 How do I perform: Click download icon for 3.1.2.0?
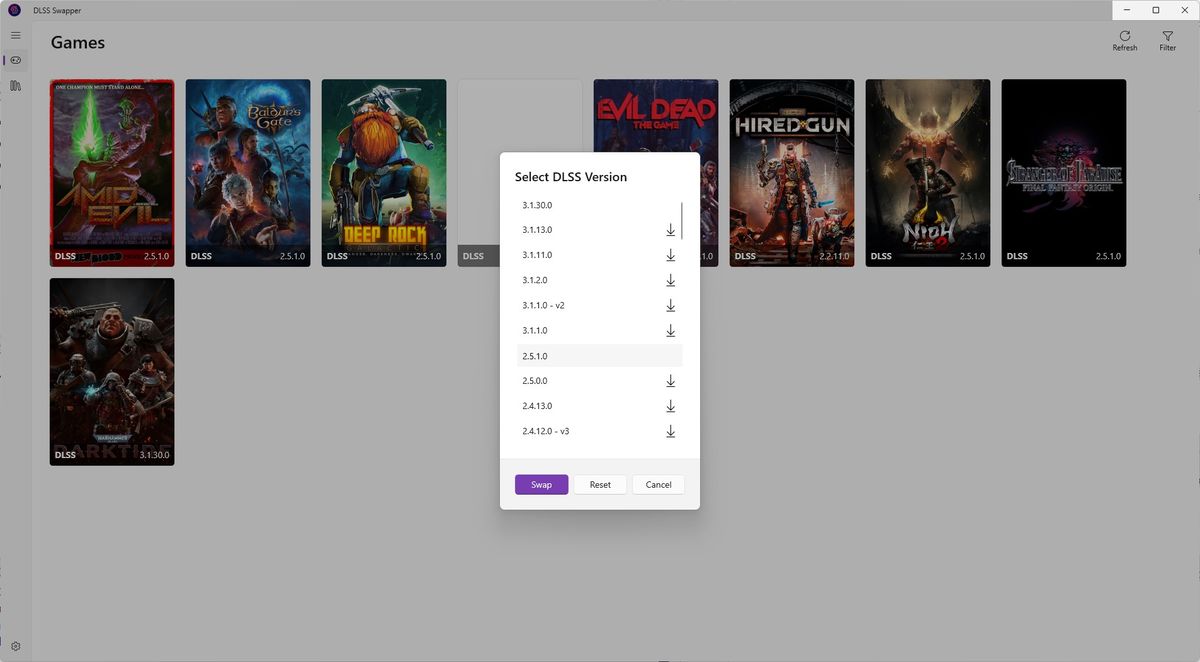tap(670, 280)
